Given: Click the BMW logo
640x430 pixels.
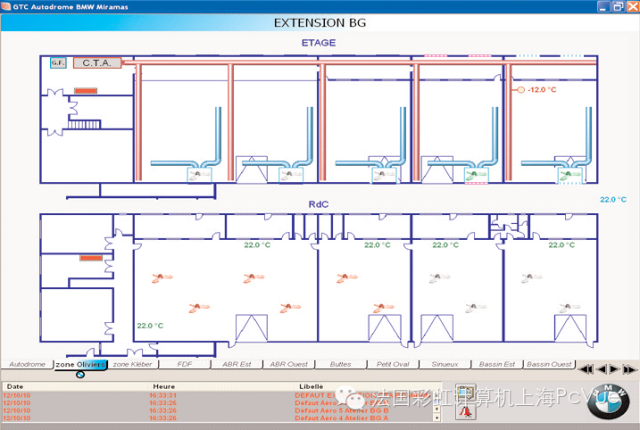Looking at the screenshot, I should coord(608,402).
